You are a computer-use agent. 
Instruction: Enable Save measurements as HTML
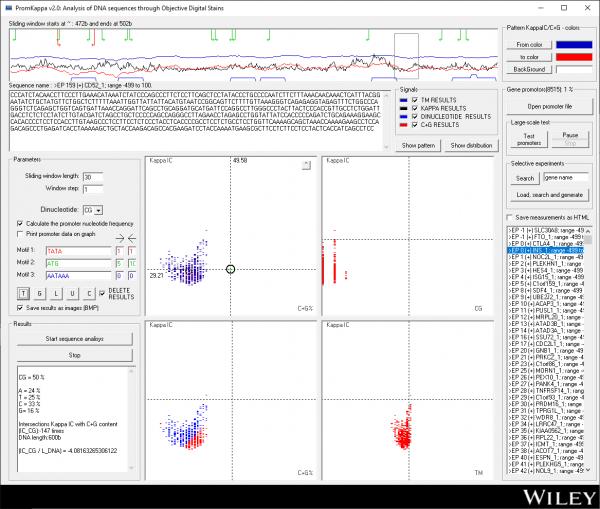(510, 217)
